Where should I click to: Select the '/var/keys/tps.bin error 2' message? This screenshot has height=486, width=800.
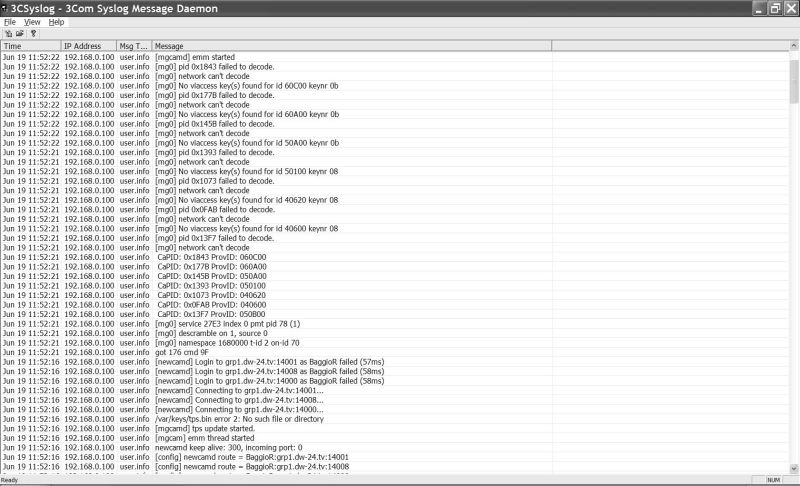(x=239, y=419)
